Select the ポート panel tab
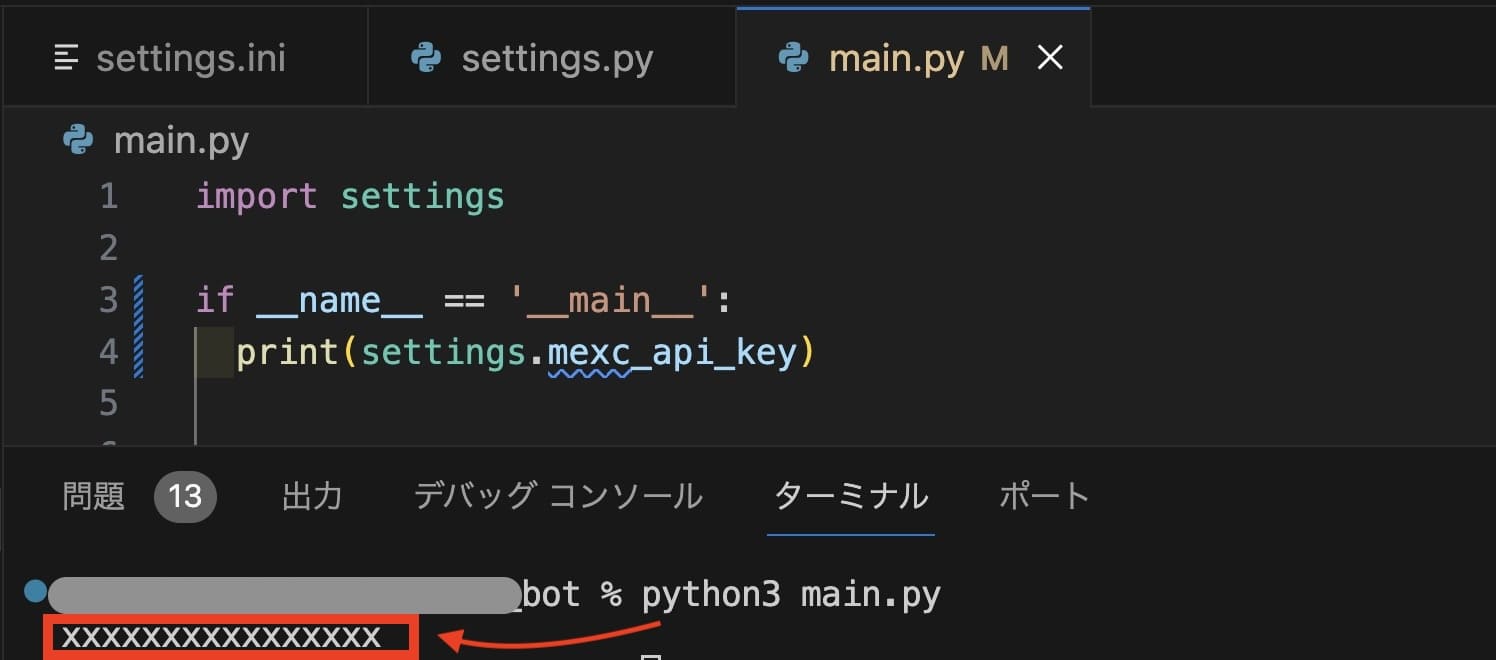The image size is (1496, 660). point(1043,496)
